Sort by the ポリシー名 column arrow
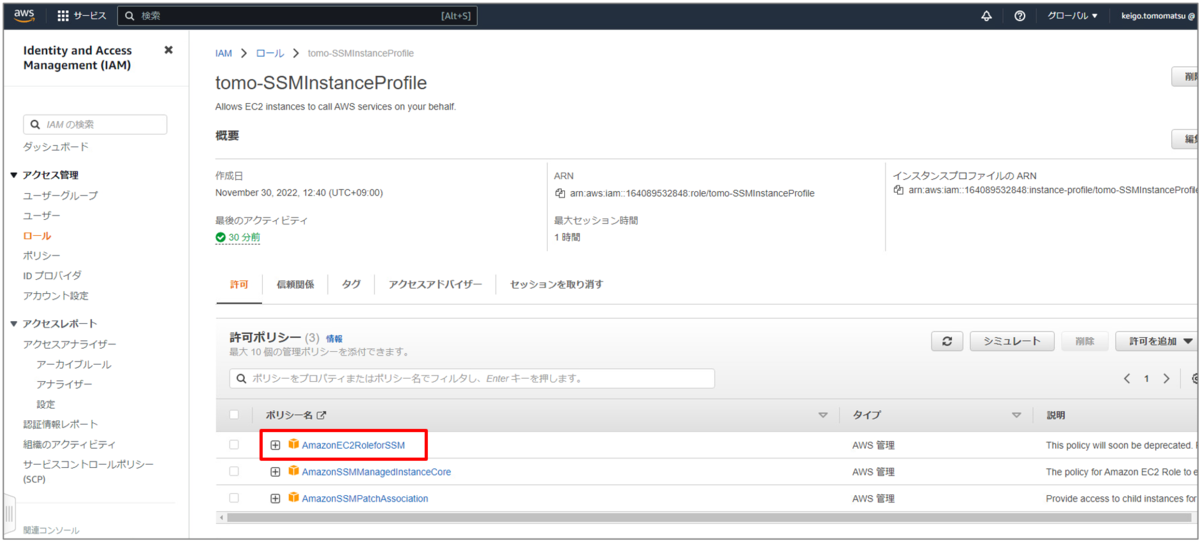Image resolution: width=1200 pixels, height=543 pixels. coord(823,415)
